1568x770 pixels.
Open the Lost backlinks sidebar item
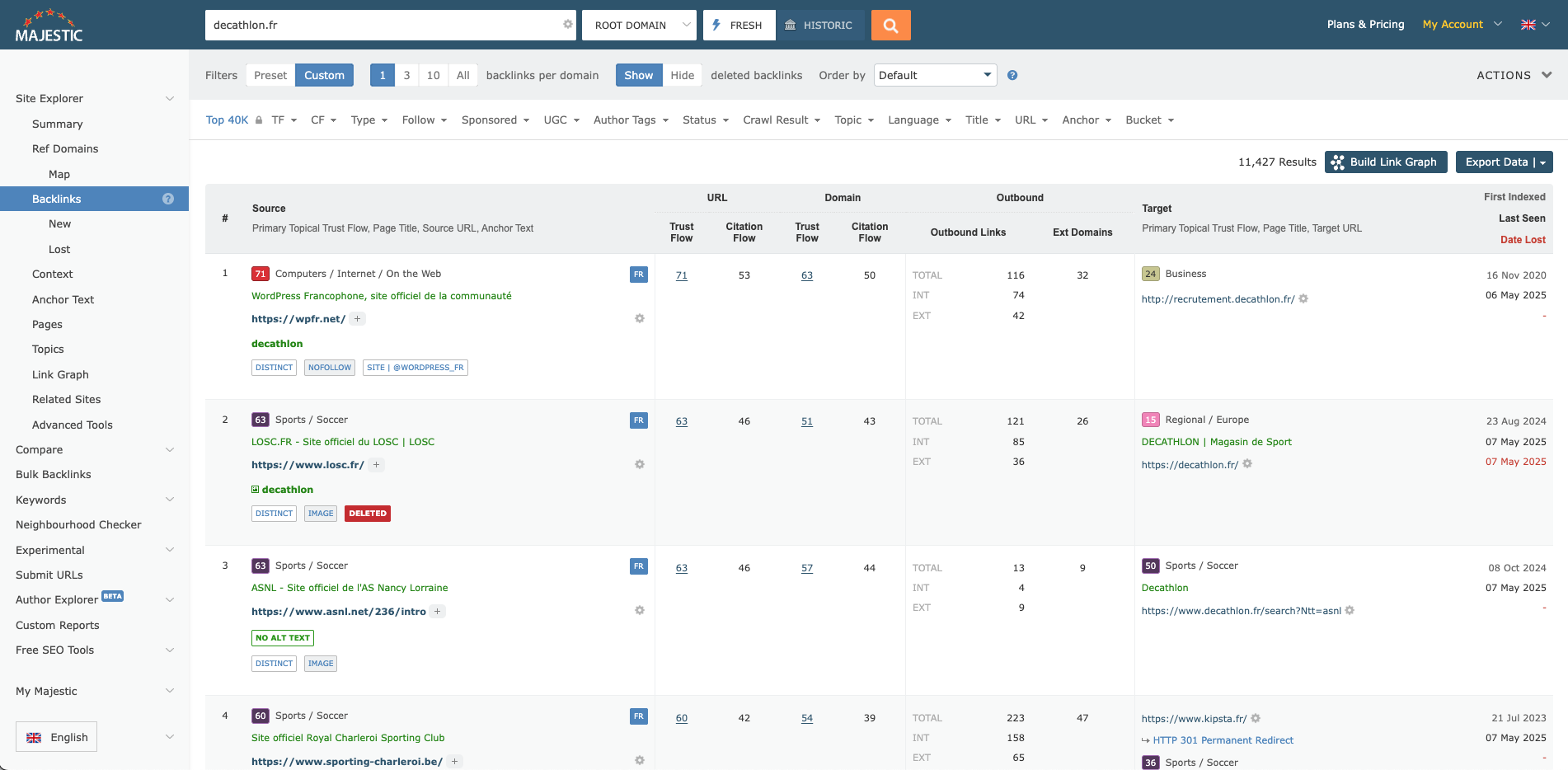pyautogui.click(x=59, y=249)
